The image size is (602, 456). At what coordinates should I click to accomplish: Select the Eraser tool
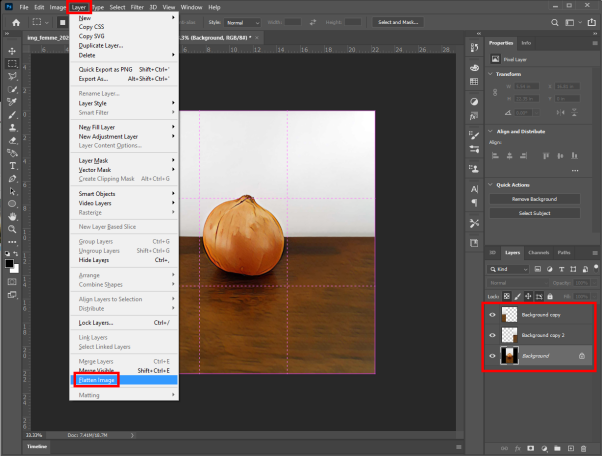pos(12,140)
